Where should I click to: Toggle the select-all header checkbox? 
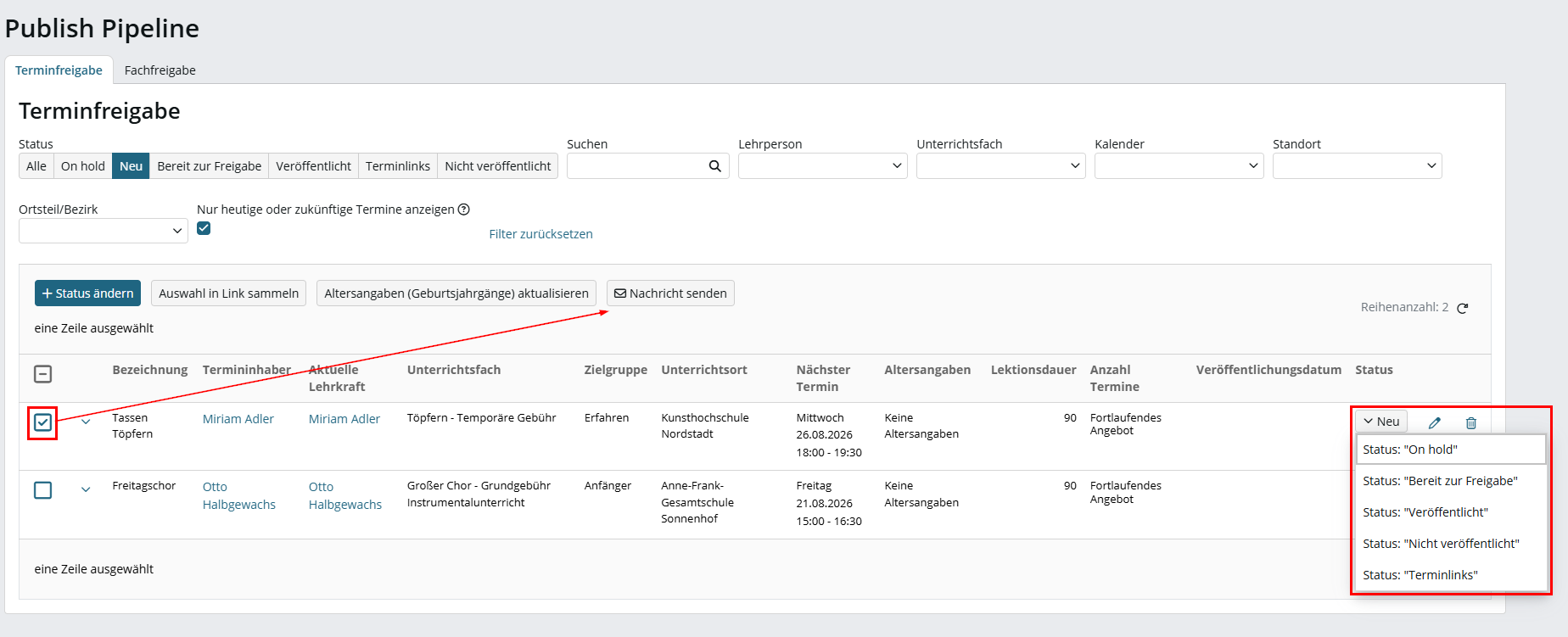[43, 374]
